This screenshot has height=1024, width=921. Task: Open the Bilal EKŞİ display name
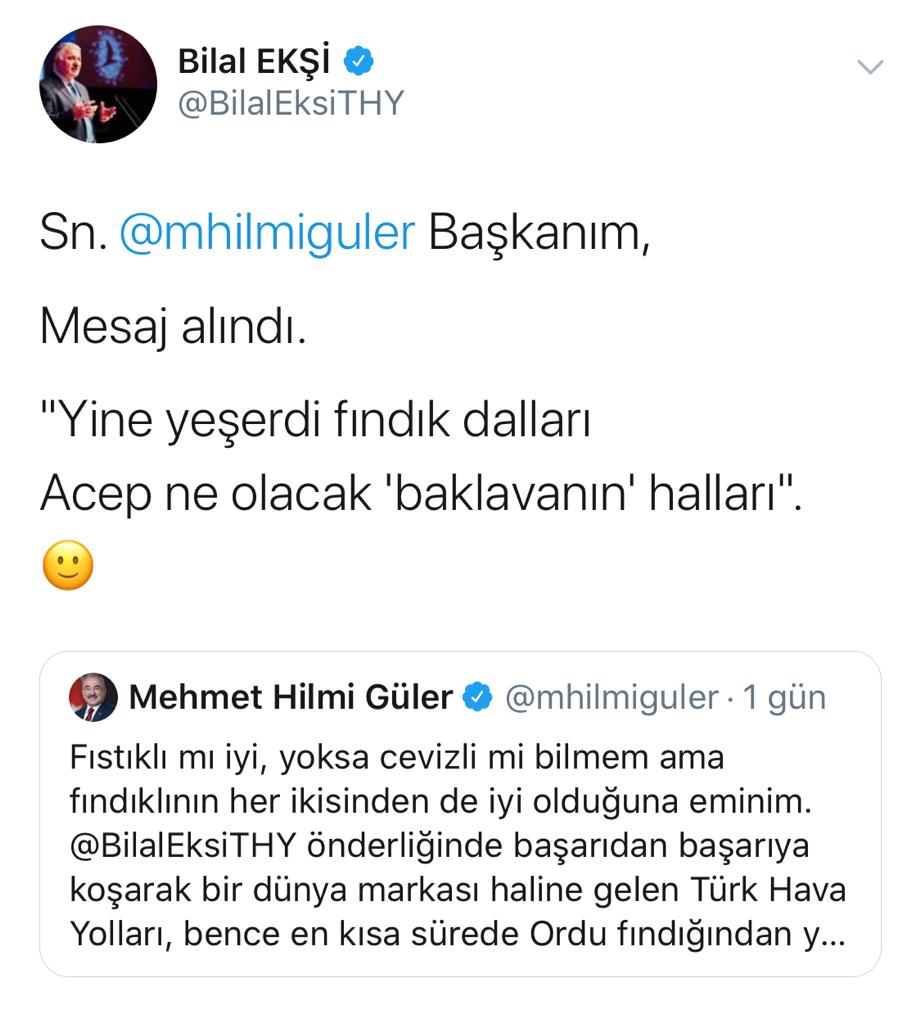[x=255, y=62]
